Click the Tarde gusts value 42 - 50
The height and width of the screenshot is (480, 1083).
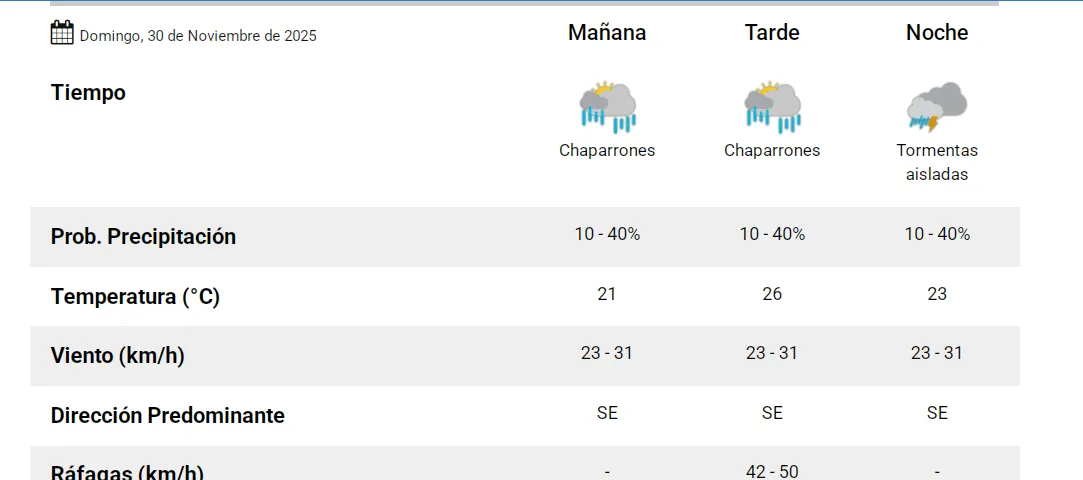(772, 471)
